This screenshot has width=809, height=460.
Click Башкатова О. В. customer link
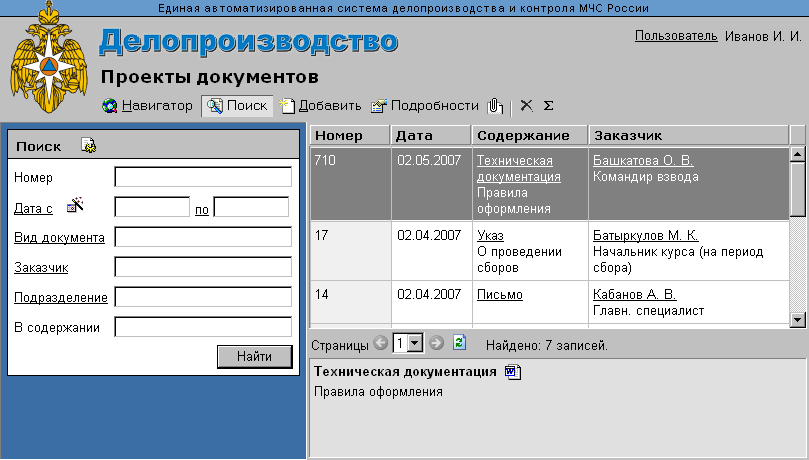click(643, 160)
